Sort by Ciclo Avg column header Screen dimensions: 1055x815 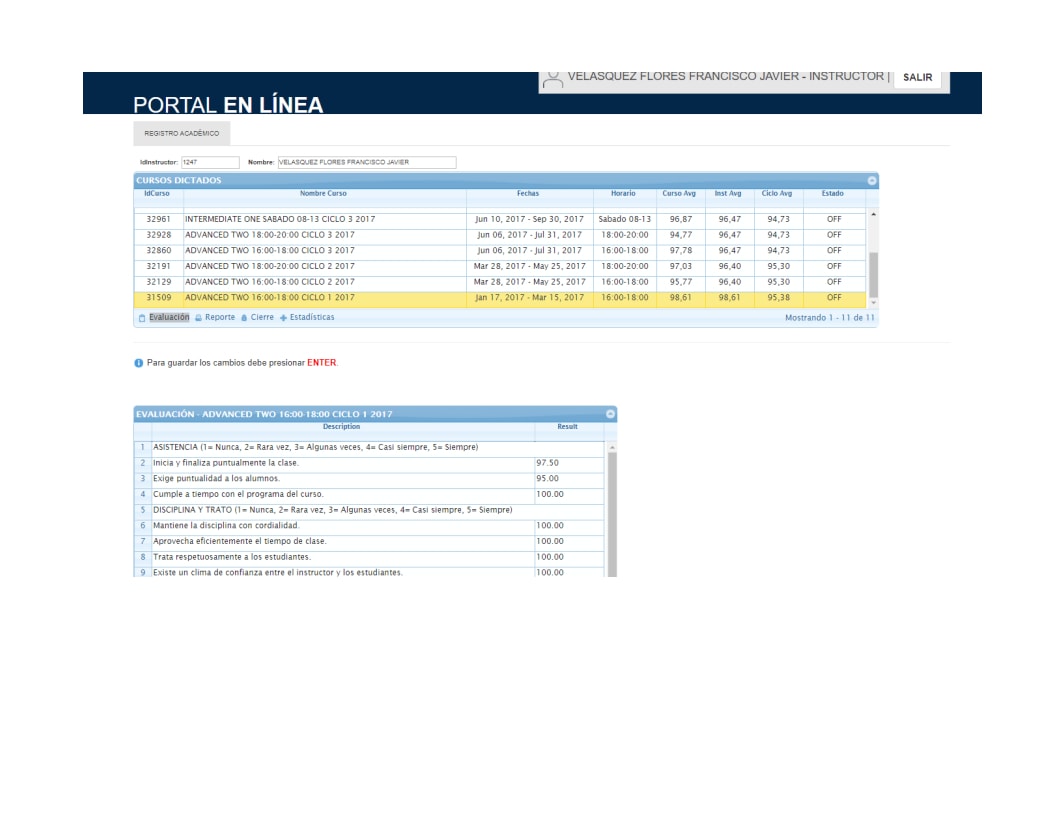click(x=777, y=194)
